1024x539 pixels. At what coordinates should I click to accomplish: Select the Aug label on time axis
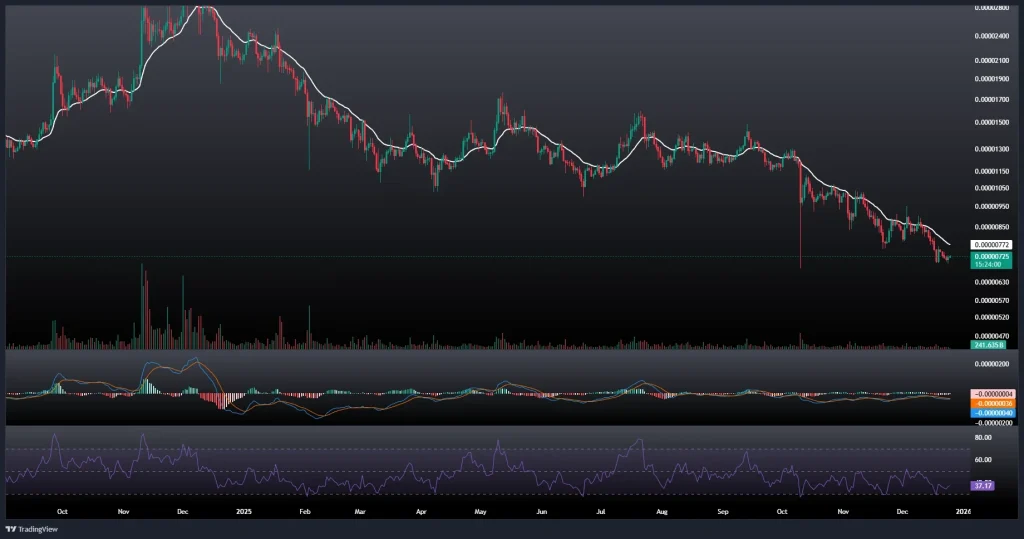(661, 509)
